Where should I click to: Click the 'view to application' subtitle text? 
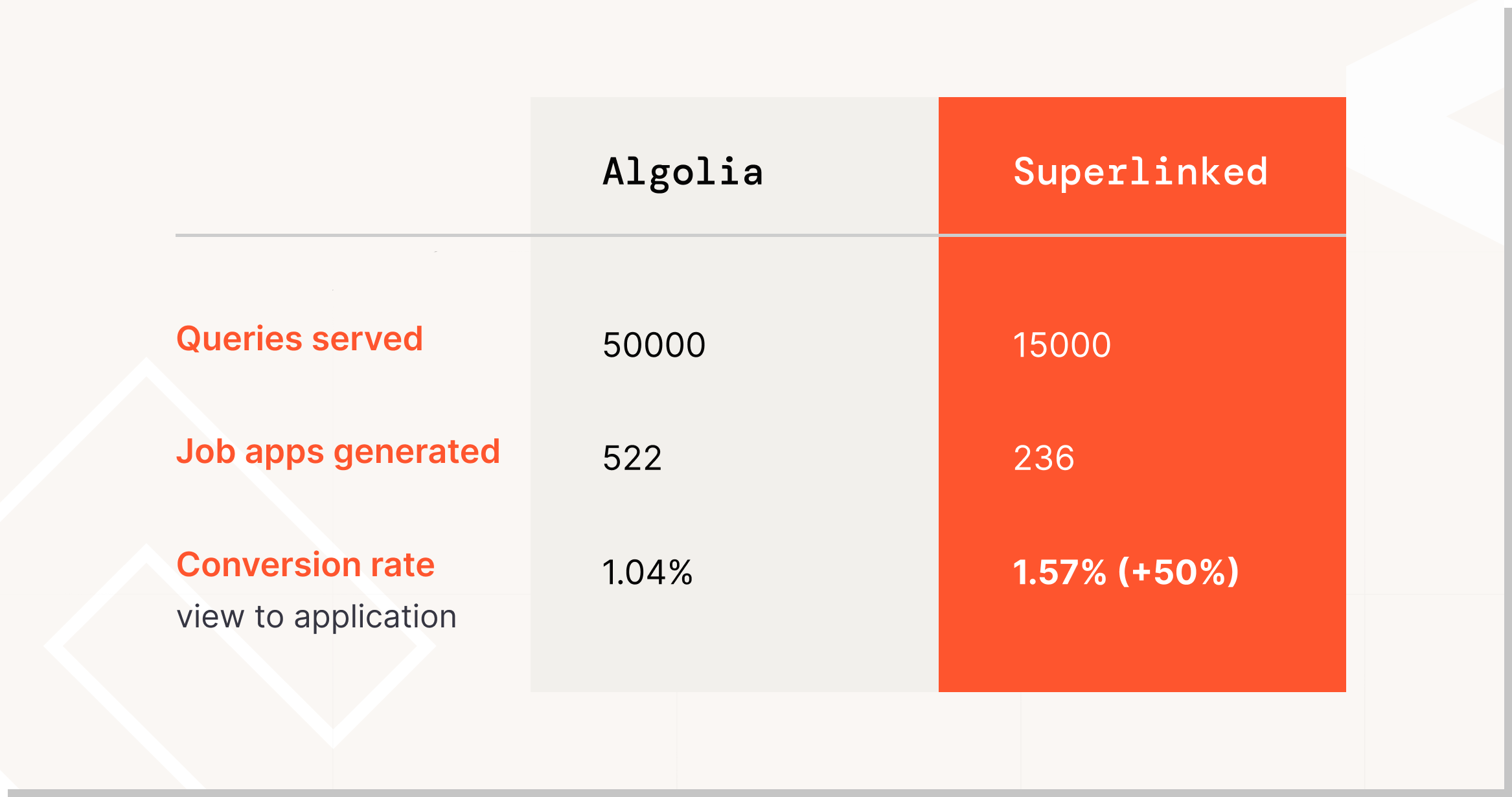pos(316,616)
